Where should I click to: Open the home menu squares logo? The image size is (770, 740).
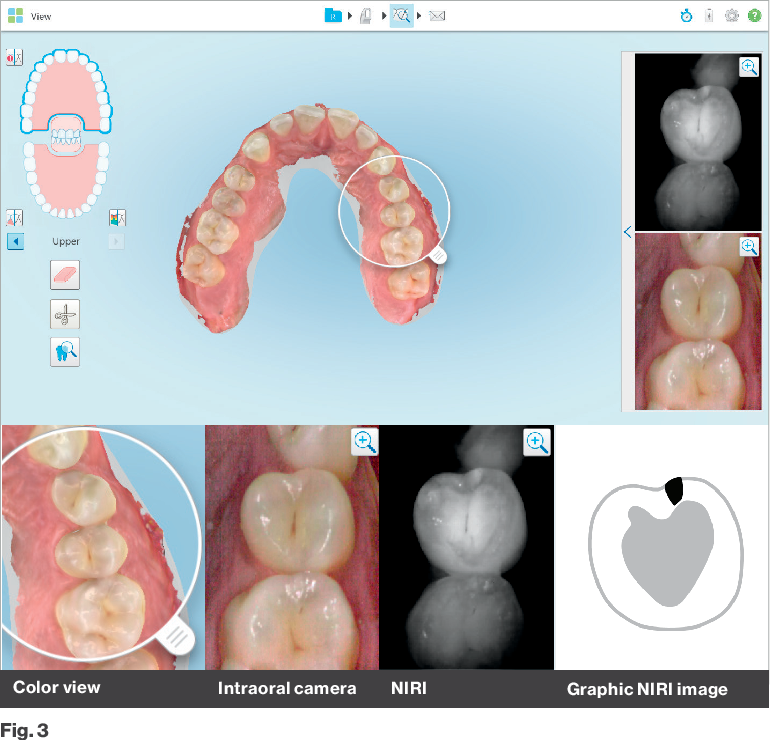(15, 16)
